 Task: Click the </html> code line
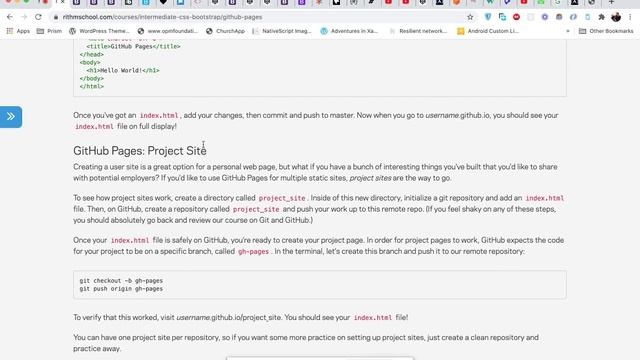click(92, 87)
